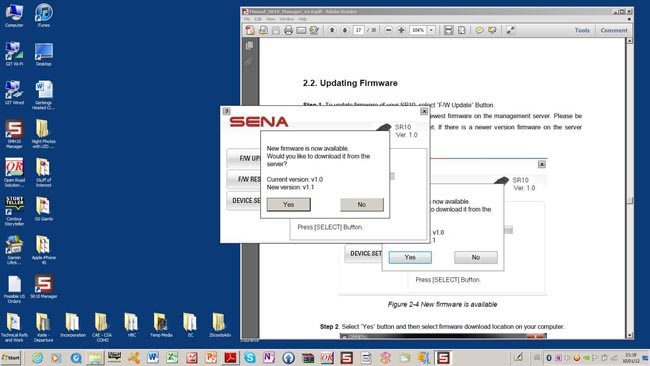
Task: Zoom in with the plus icon
Action: [401, 30]
